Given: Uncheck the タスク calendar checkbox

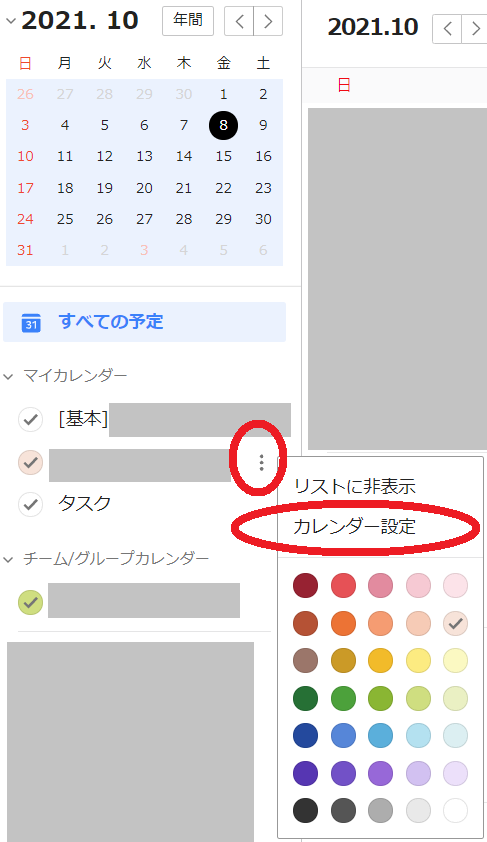Looking at the screenshot, I should (x=31, y=504).
